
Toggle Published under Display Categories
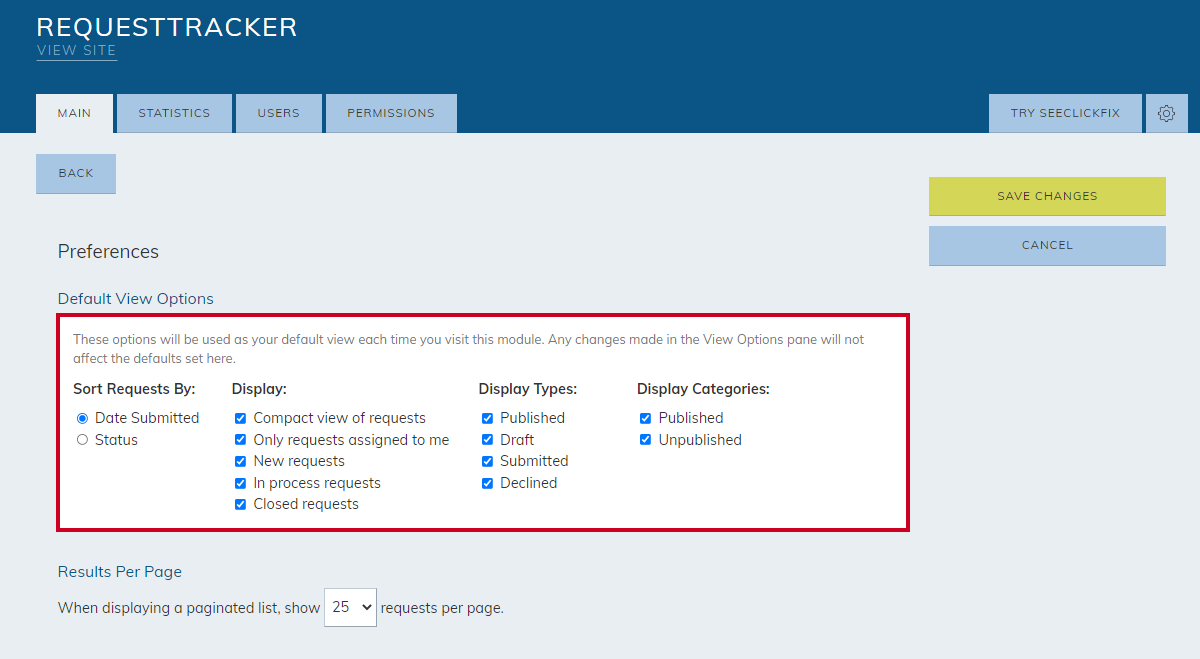pyautogui.click(x=645, y=418)
